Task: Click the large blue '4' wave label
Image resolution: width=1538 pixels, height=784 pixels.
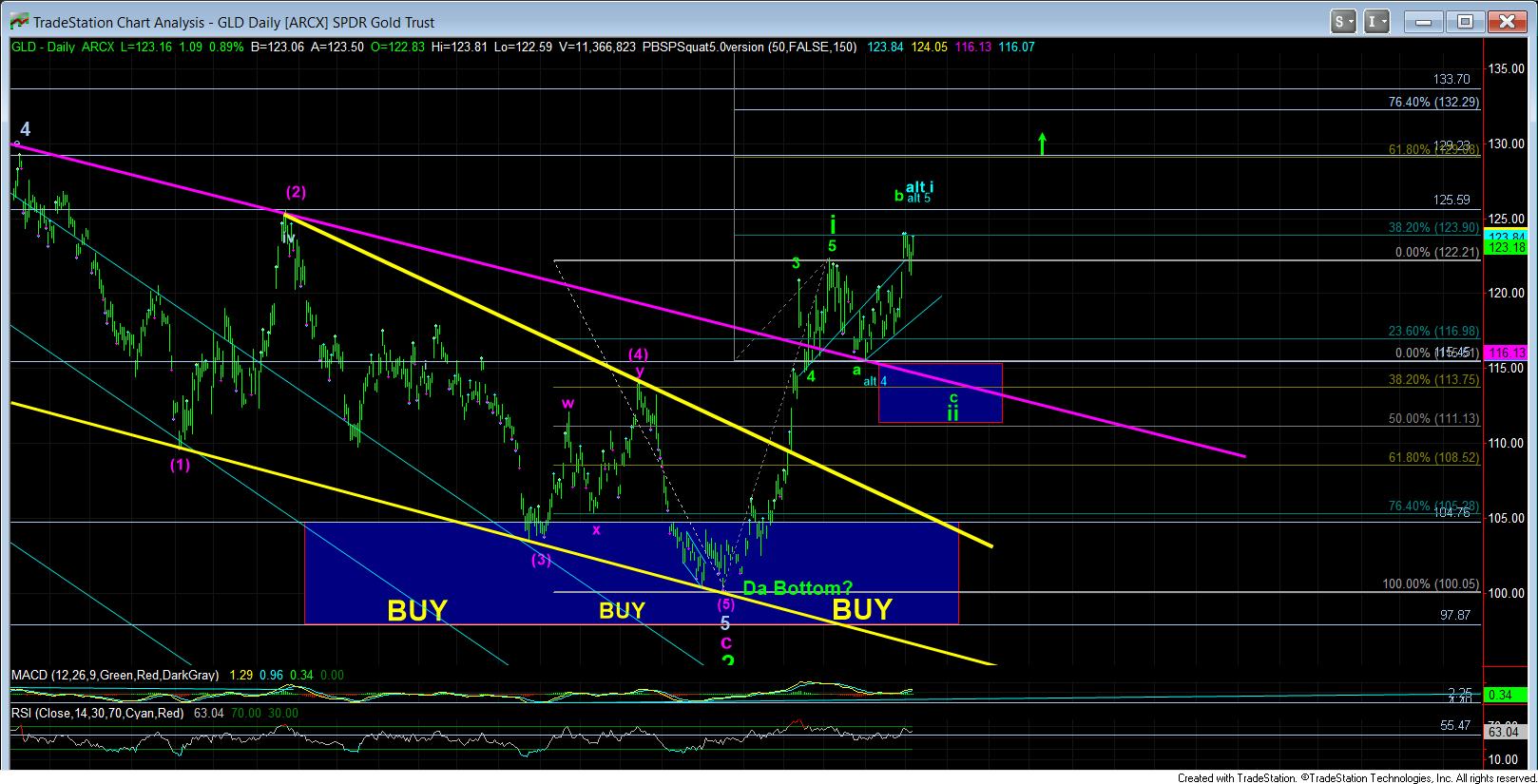Action: (x=26, y=129)
